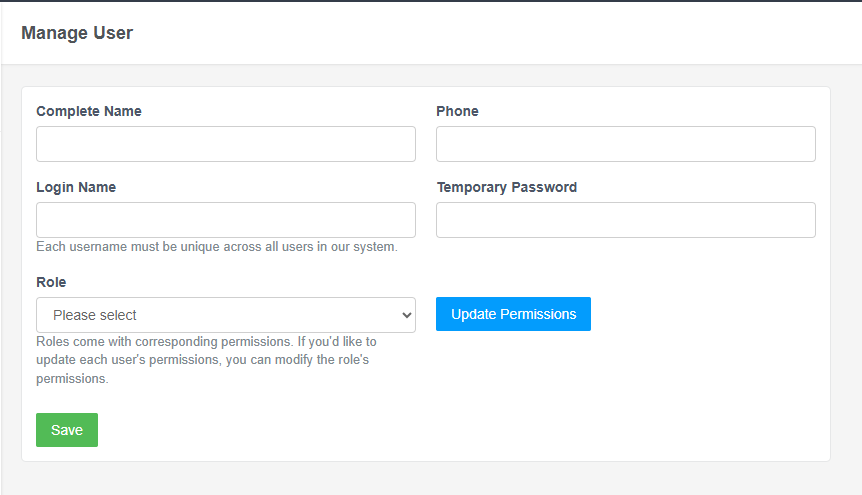Image resolution: width=862 pixels, height=495 pixels.
Task: Select the Login Name input field
Action: click(x=225, y=220)
